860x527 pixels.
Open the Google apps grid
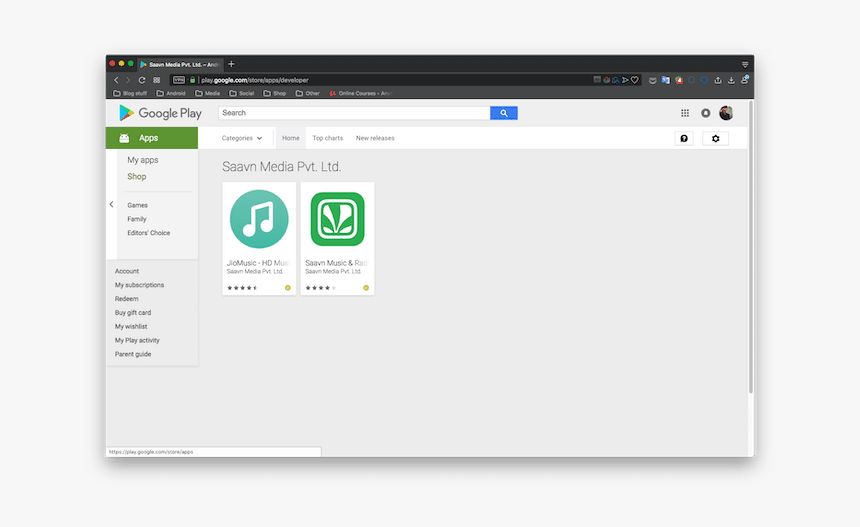685,113
